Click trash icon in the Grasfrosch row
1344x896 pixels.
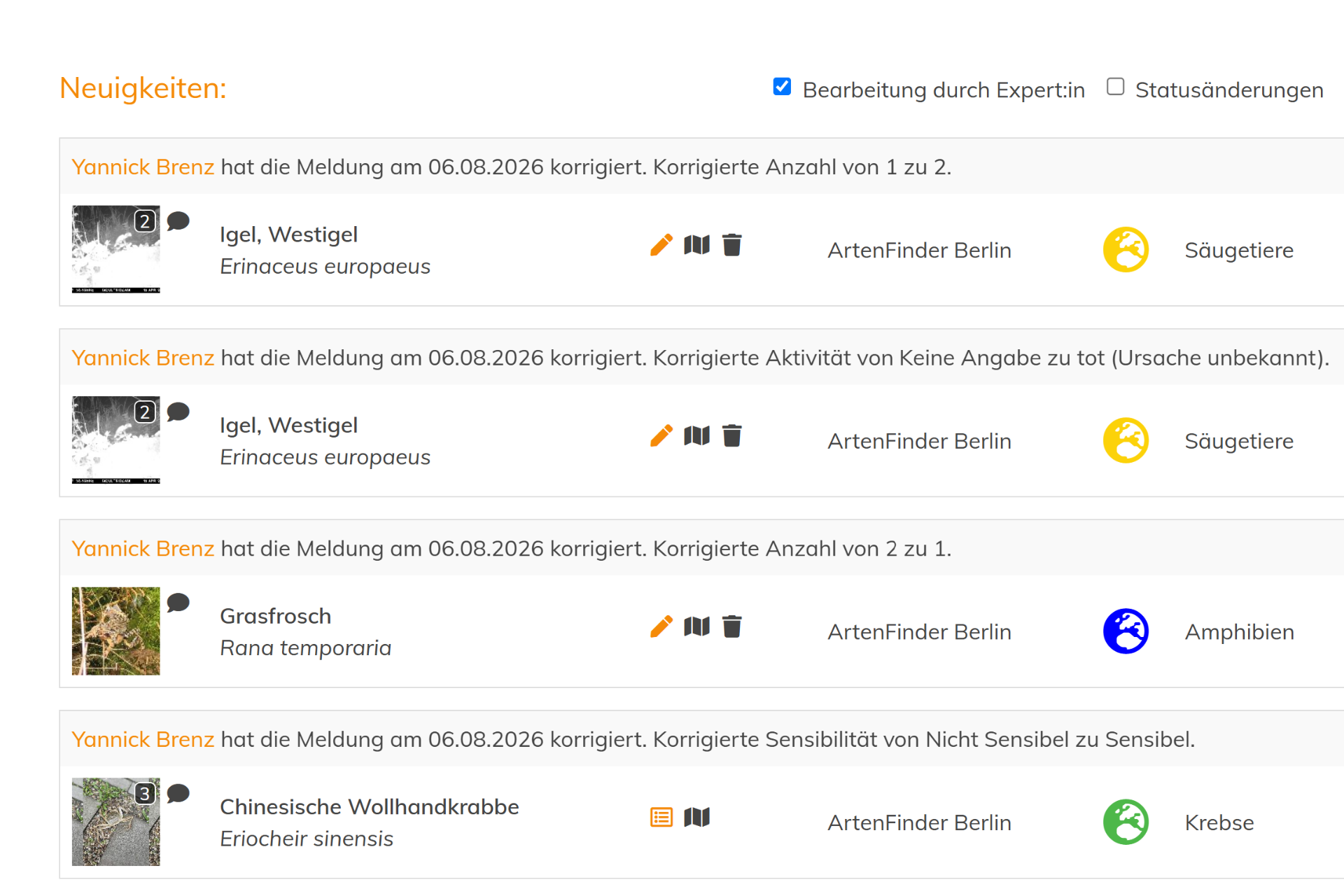point(731,626)
